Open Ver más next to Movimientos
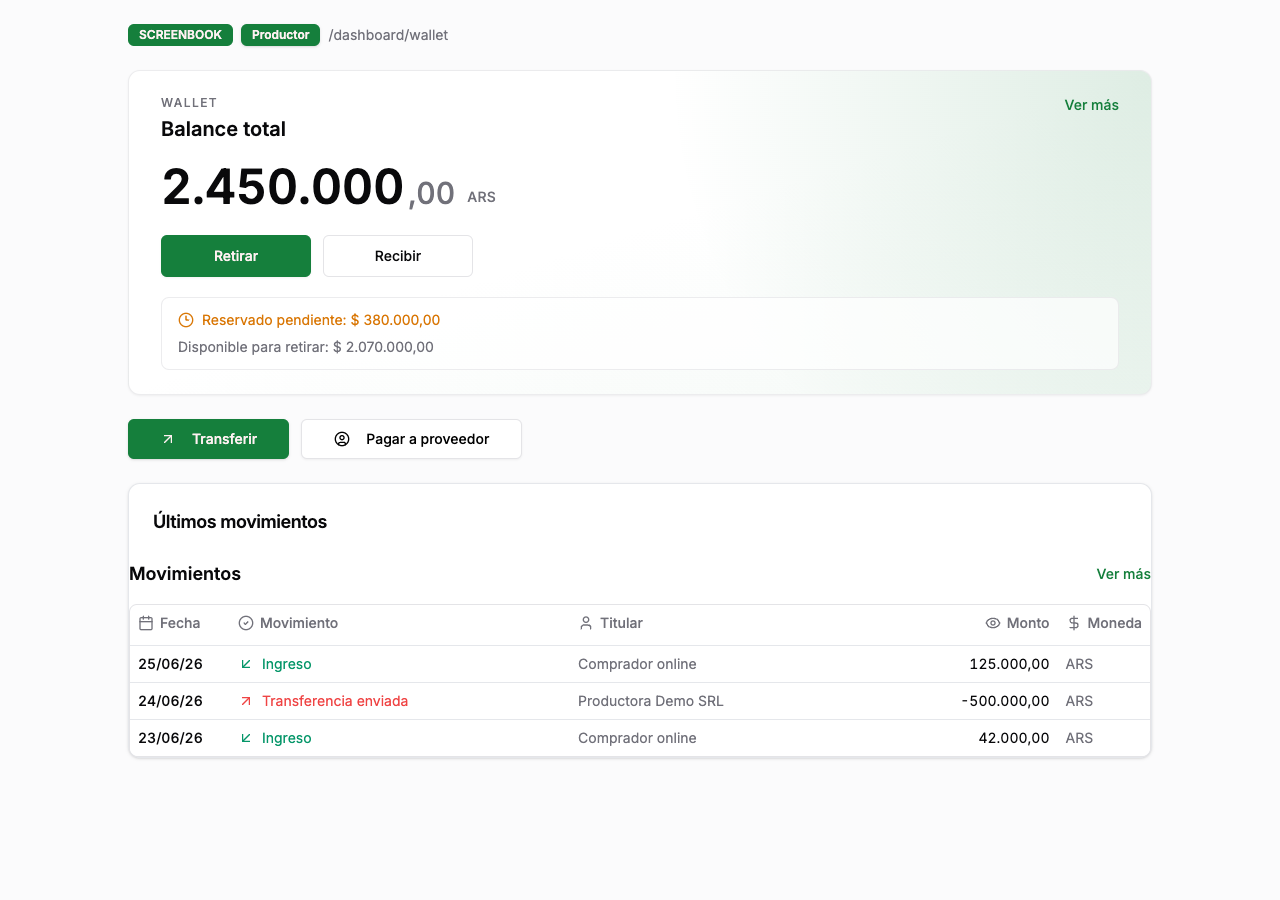The width and height of the screenshot is (1280, 900). (1124, 574)
